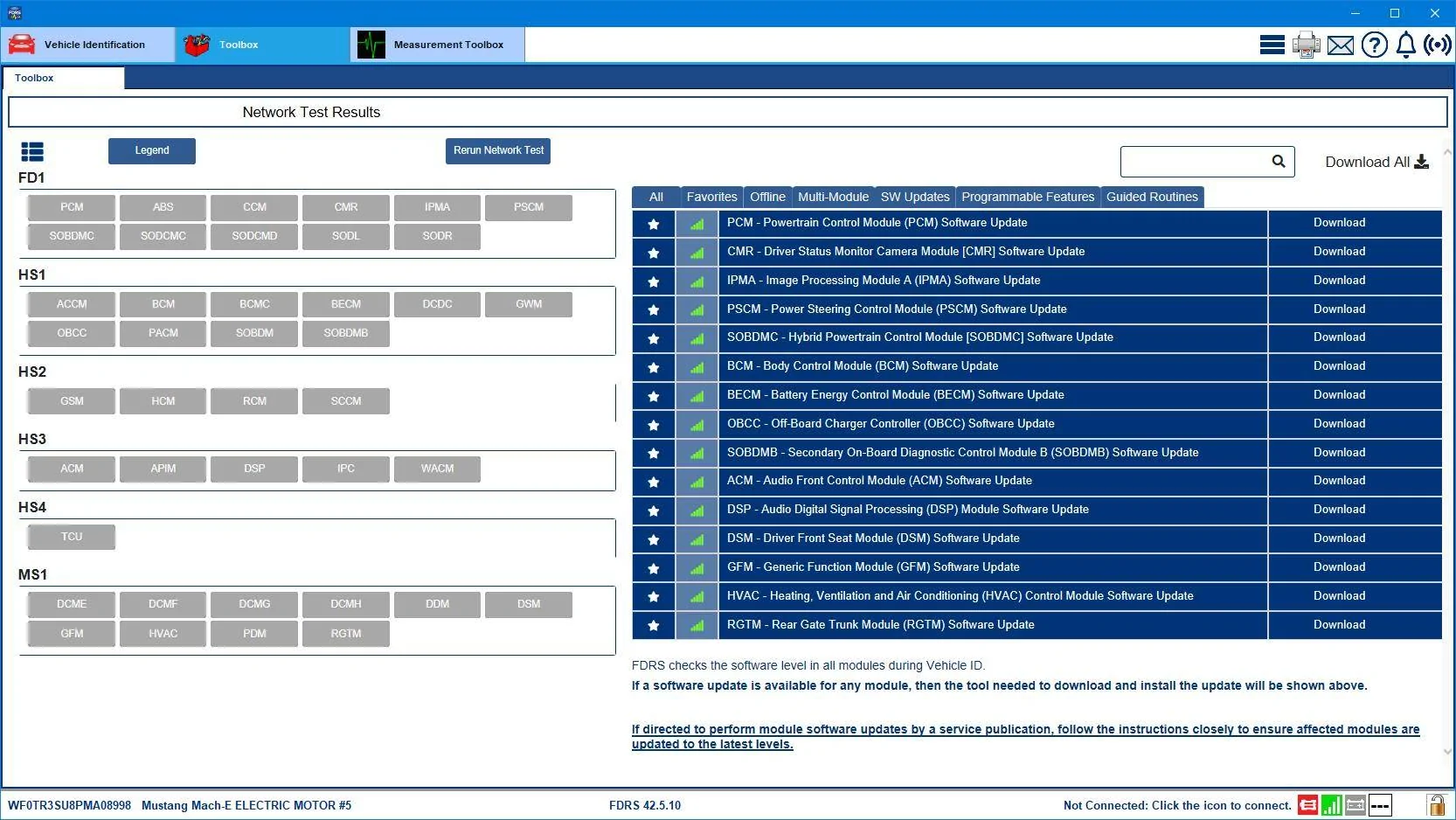Click Rerun Network Test button

pyautogui.click(x=498, y=151)
